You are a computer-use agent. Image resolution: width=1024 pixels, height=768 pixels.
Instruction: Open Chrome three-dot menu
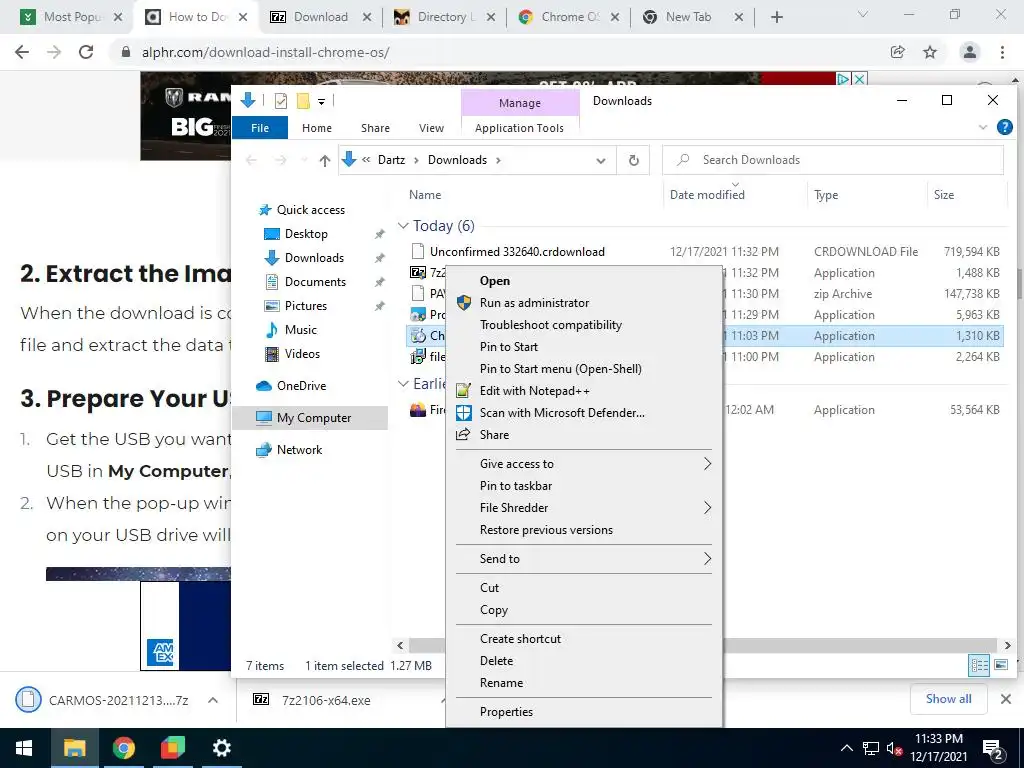point(1002,52)
